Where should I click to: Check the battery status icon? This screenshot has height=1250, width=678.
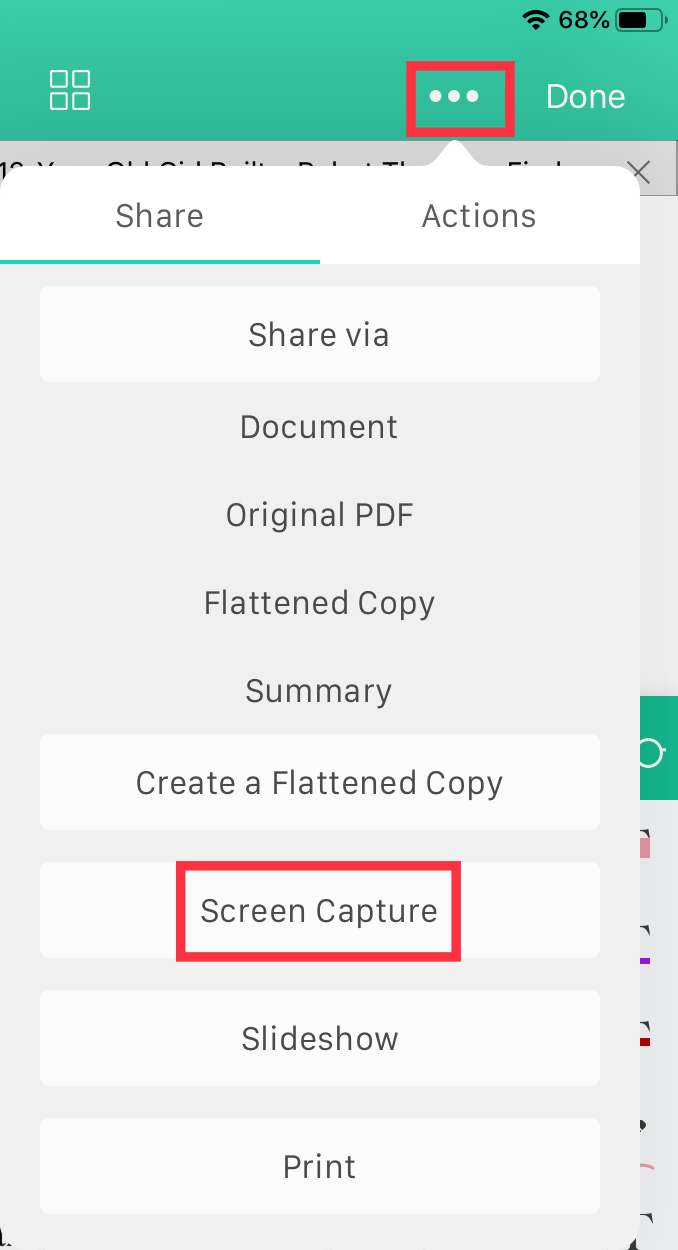click(x=646, y=19)
